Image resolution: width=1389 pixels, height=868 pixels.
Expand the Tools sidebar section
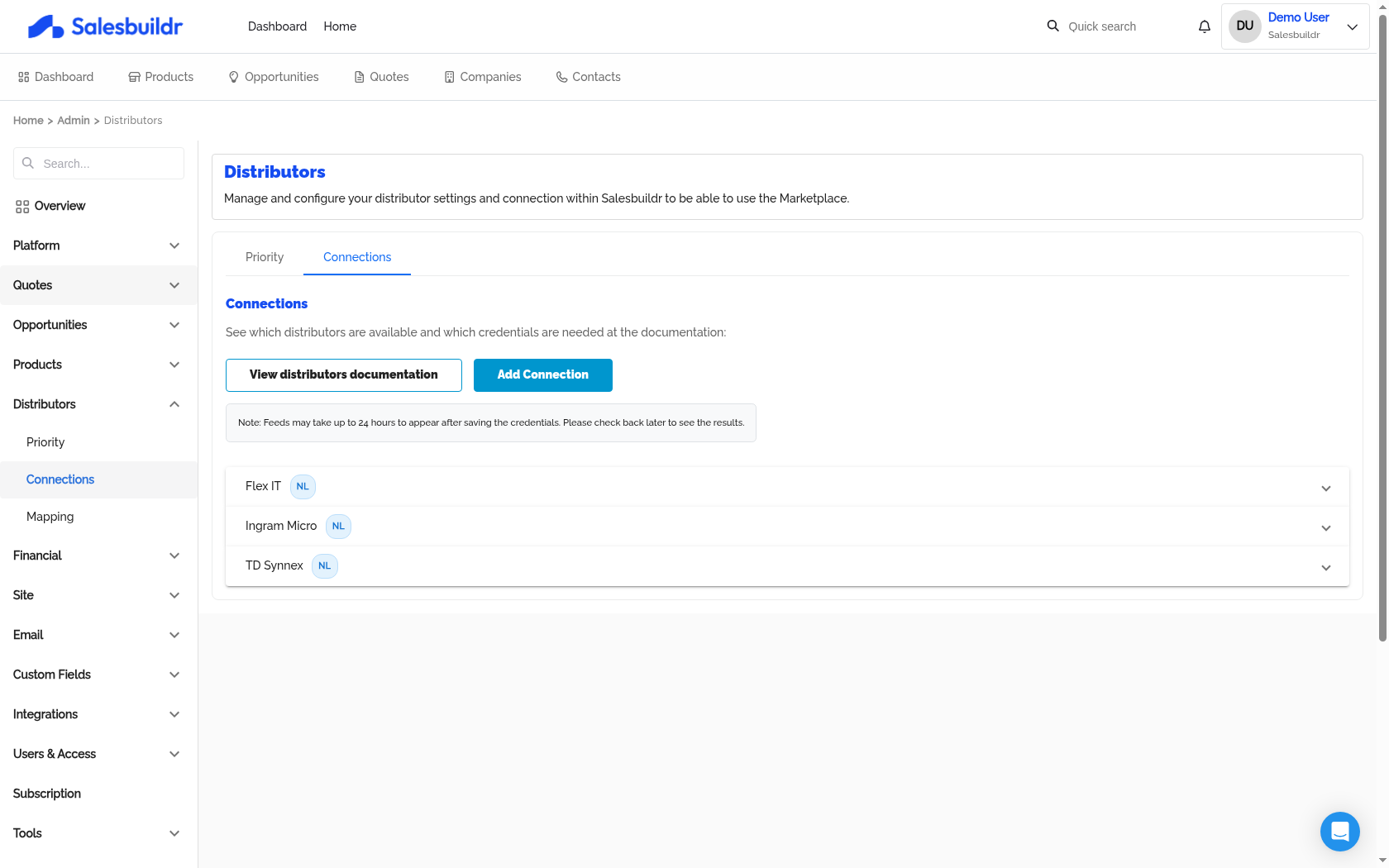[174, 833]
